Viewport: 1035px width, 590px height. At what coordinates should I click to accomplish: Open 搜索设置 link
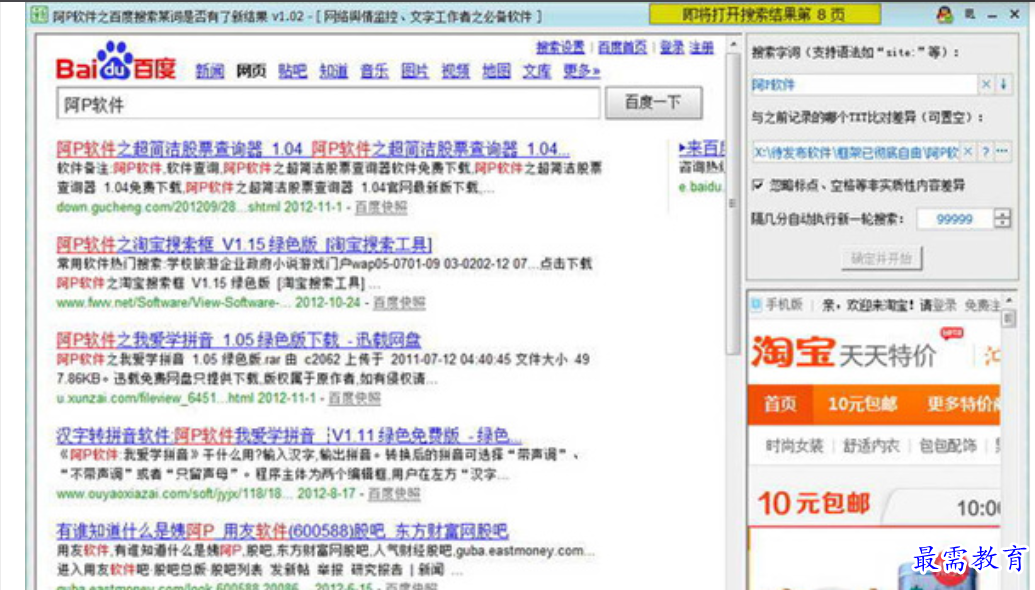[560, 48]
